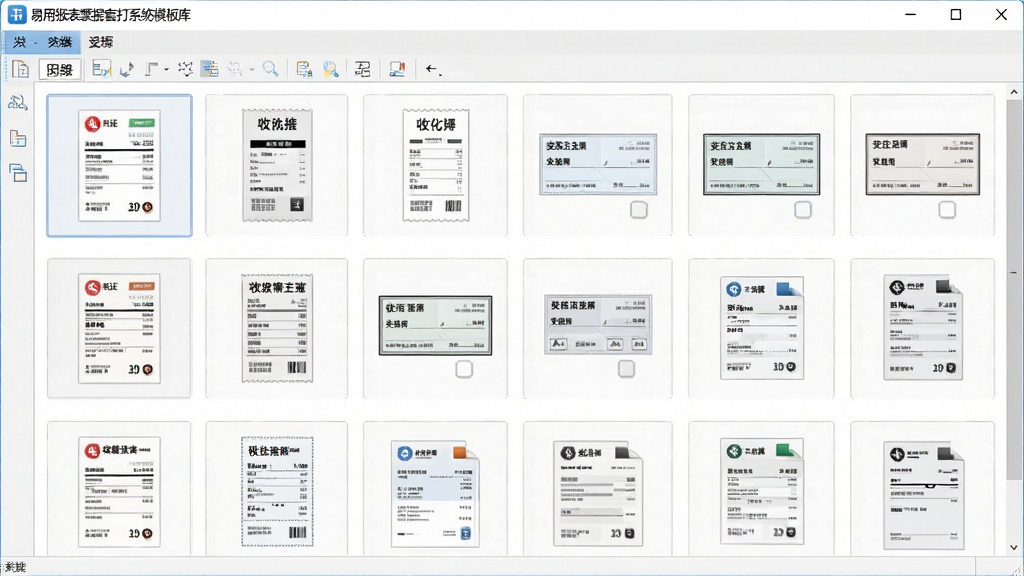1024x576 pixels.
Task: Click the left-pointing back arrow icon
Action: pos(432,69)
